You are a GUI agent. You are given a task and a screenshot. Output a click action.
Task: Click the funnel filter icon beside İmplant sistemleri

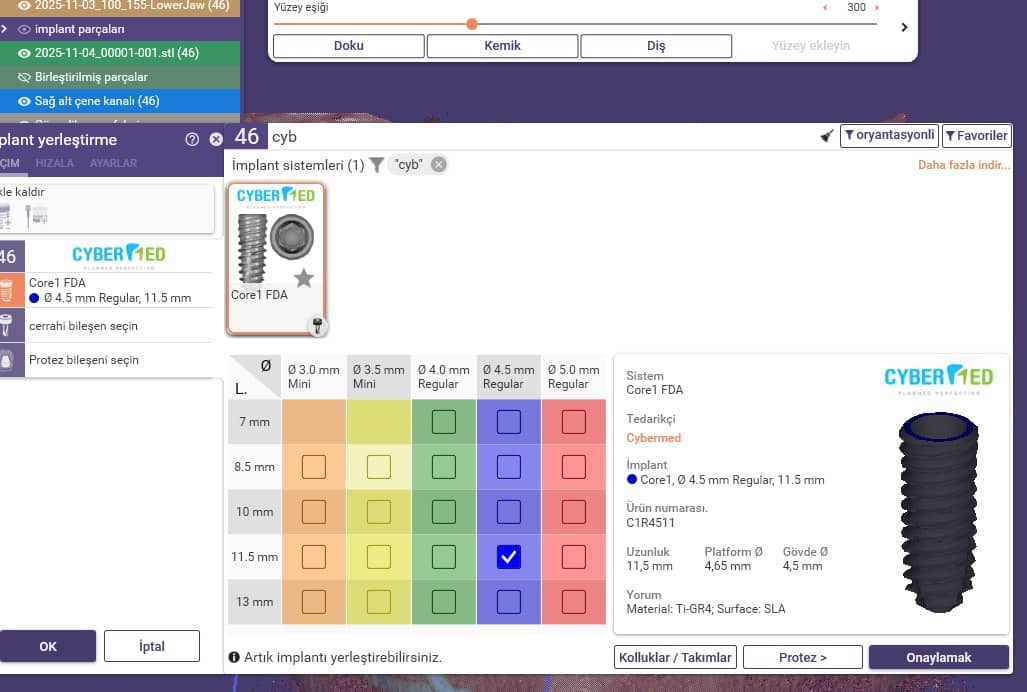376,165
